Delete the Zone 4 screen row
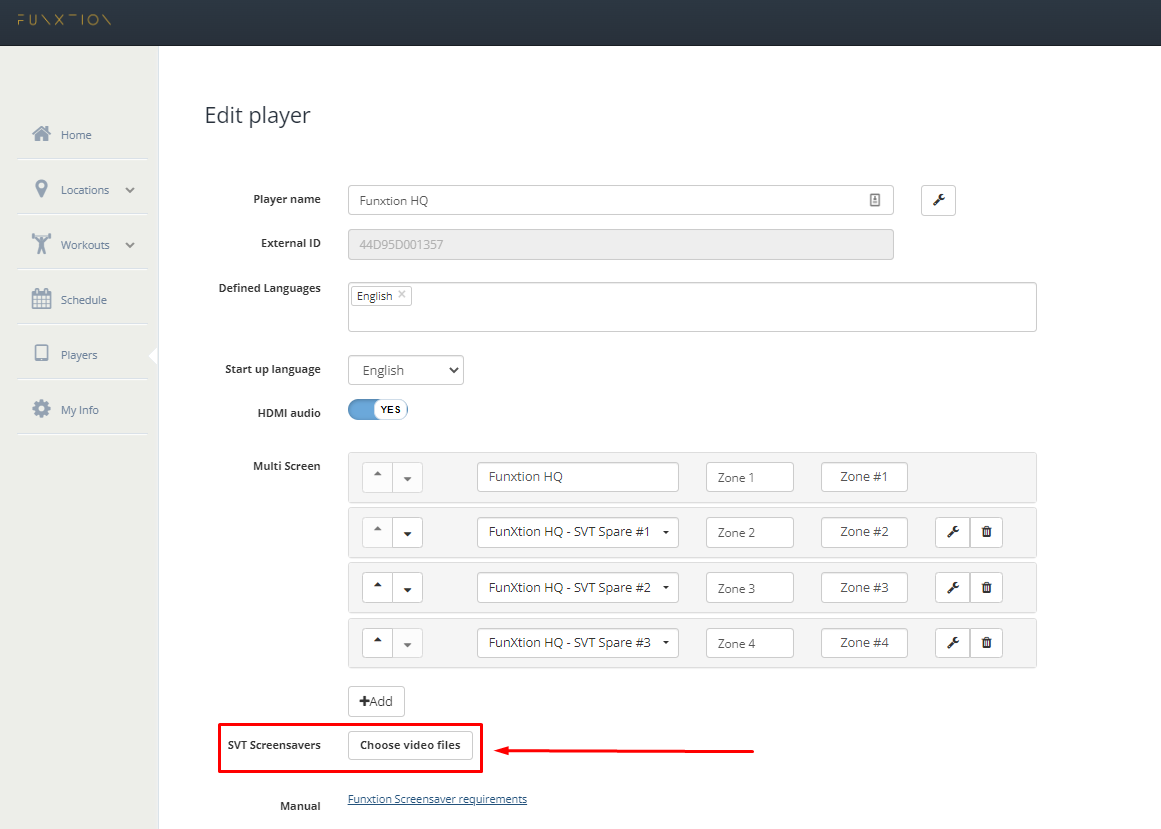1161x829 pixels. coord(986,642)
